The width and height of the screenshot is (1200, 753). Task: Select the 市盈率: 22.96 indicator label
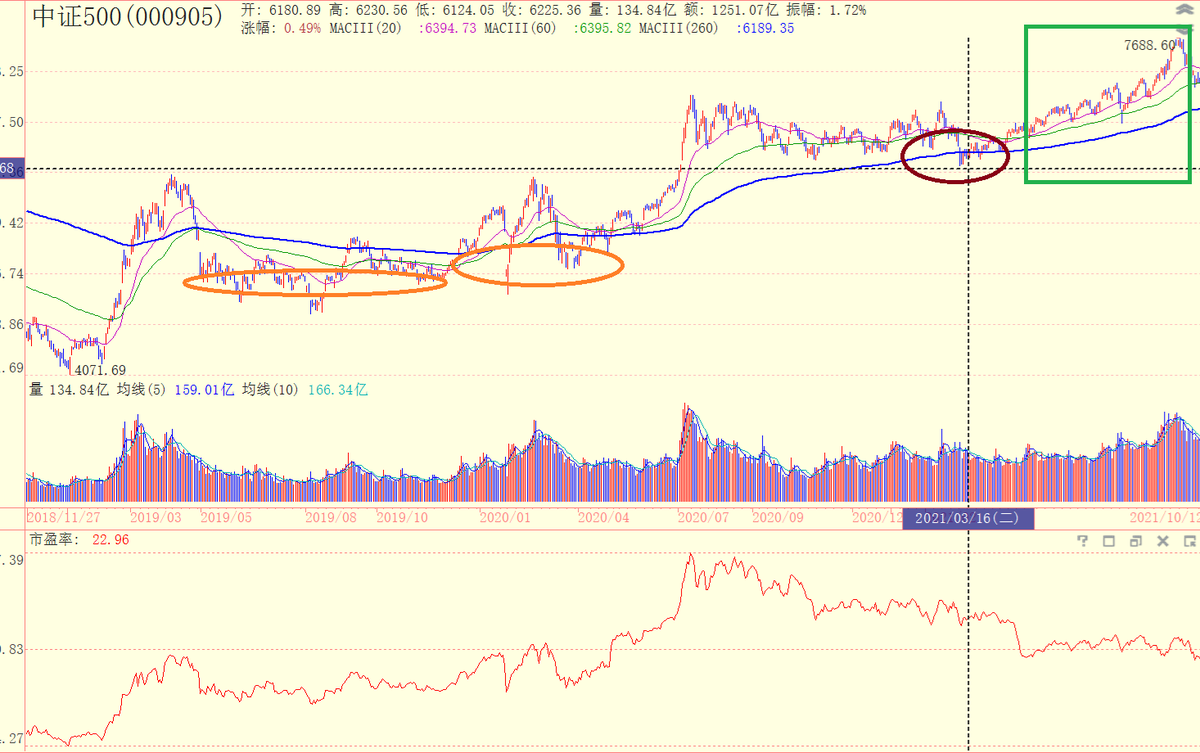tap(80, 540)
